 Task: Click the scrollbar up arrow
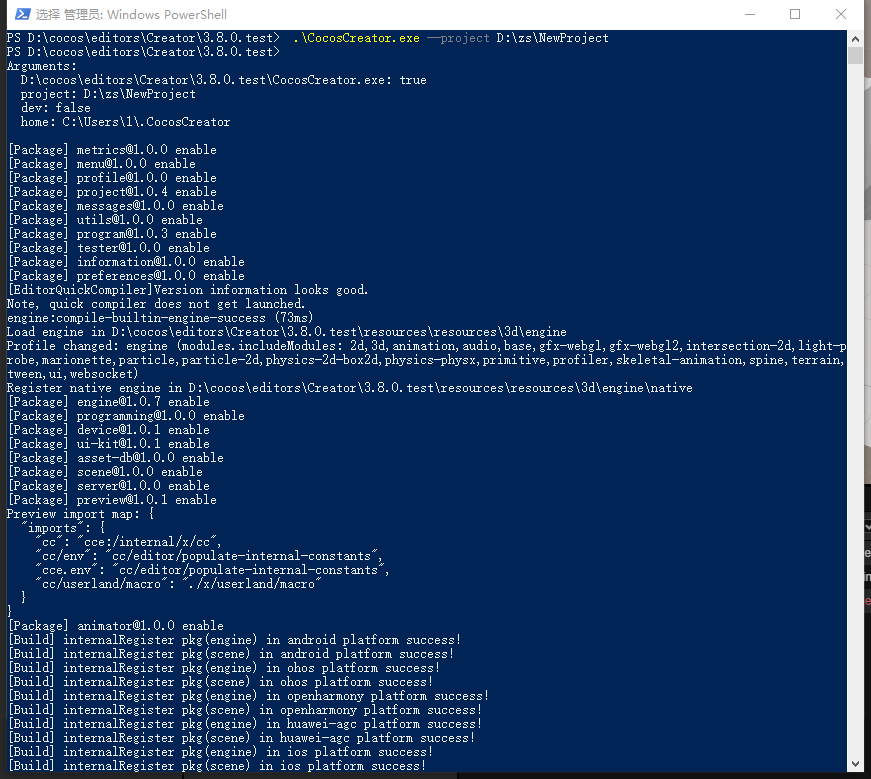(x=855, y=39)
